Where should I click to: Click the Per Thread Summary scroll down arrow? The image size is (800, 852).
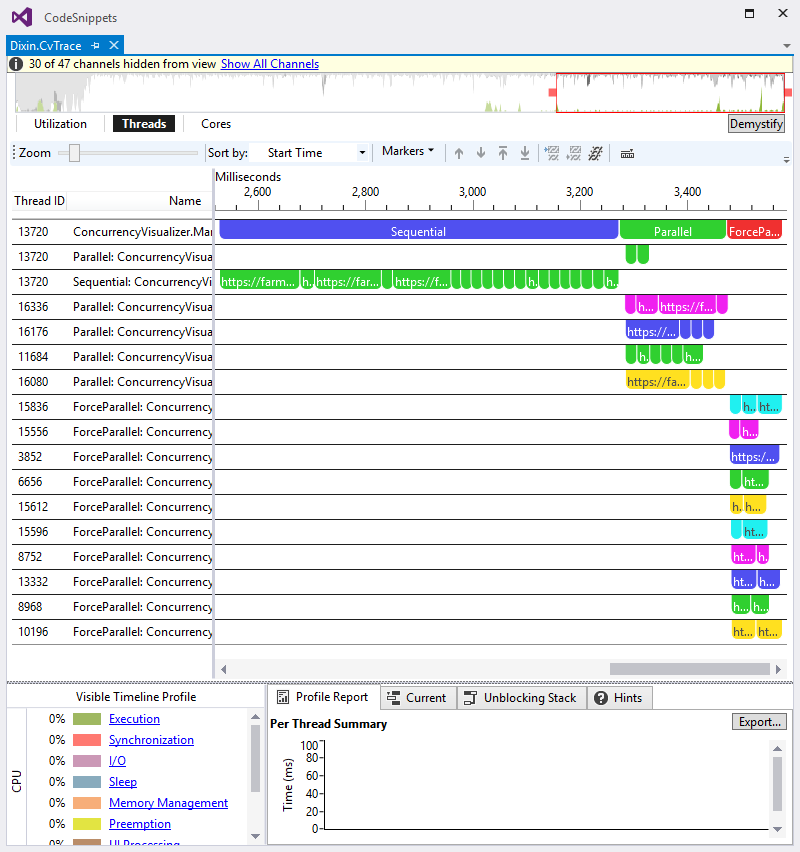point(778,829)
